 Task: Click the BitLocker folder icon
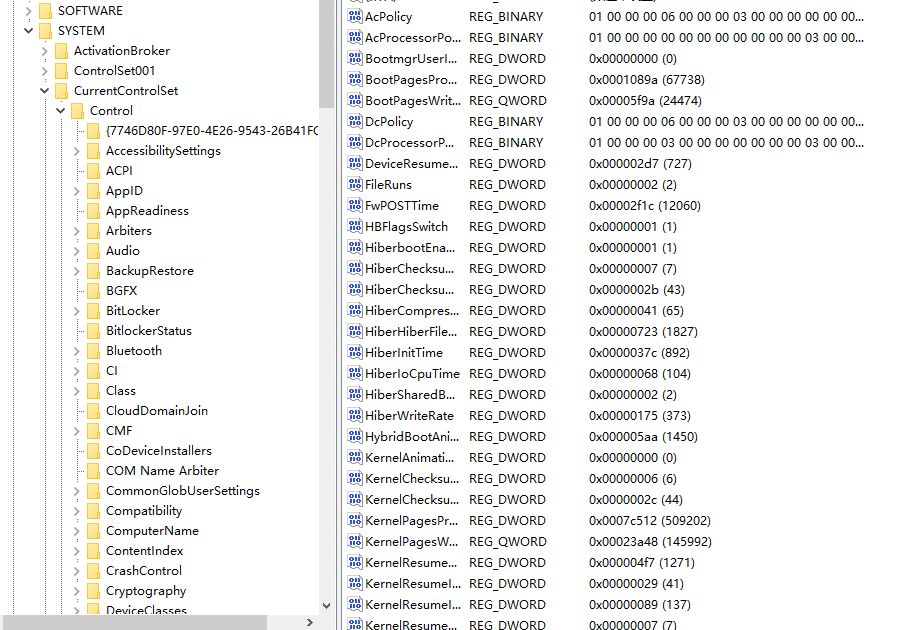pos(93,311)
